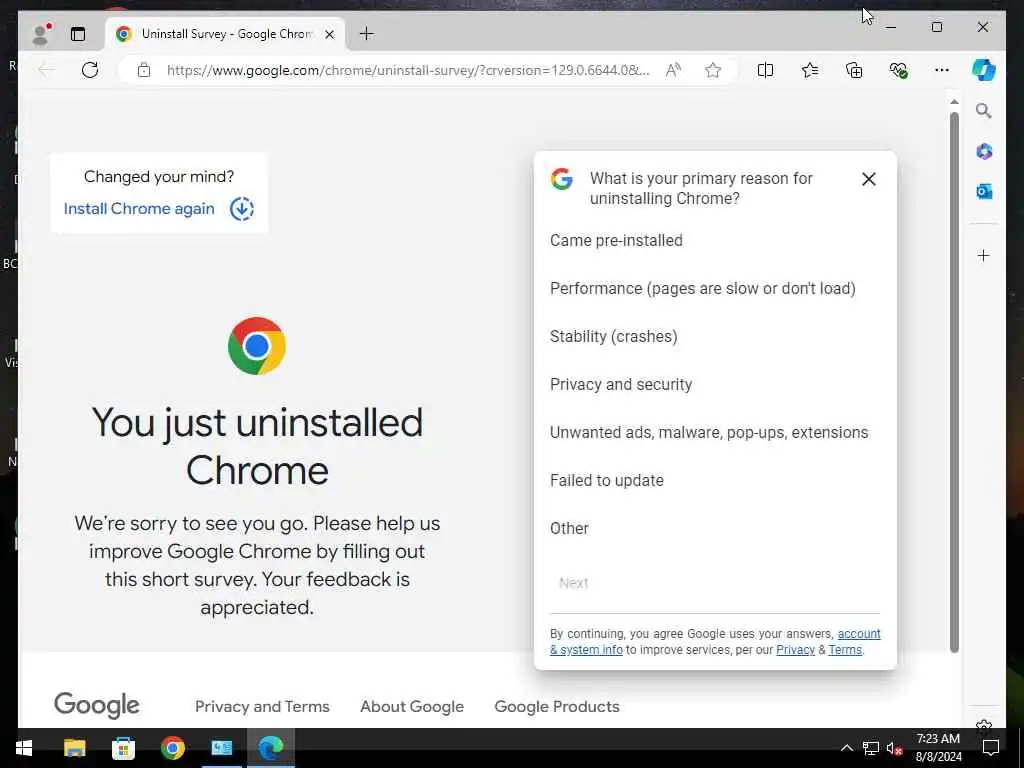Screen dimensions: 1024x768
Task: Open the Edge profile icon
Action: (42, 34)
